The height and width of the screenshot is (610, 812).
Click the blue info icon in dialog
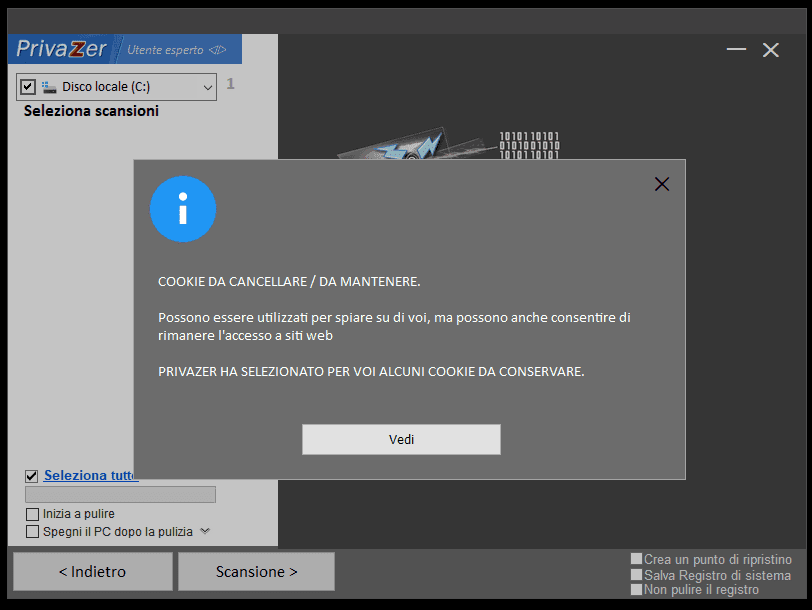pos(183,209)
